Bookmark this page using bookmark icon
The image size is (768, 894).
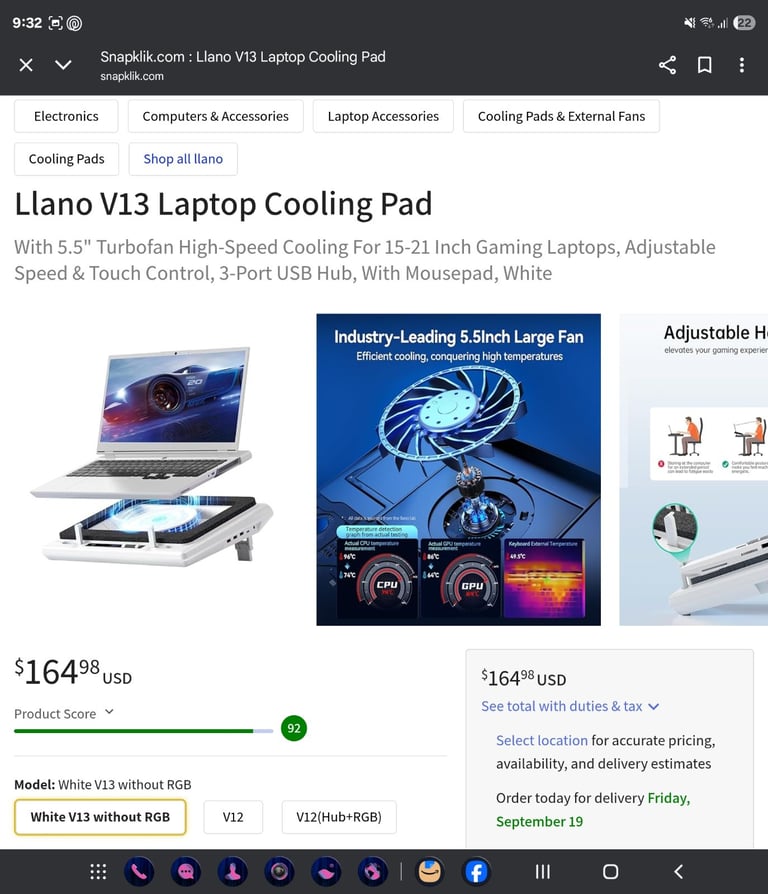coord(705,65)
